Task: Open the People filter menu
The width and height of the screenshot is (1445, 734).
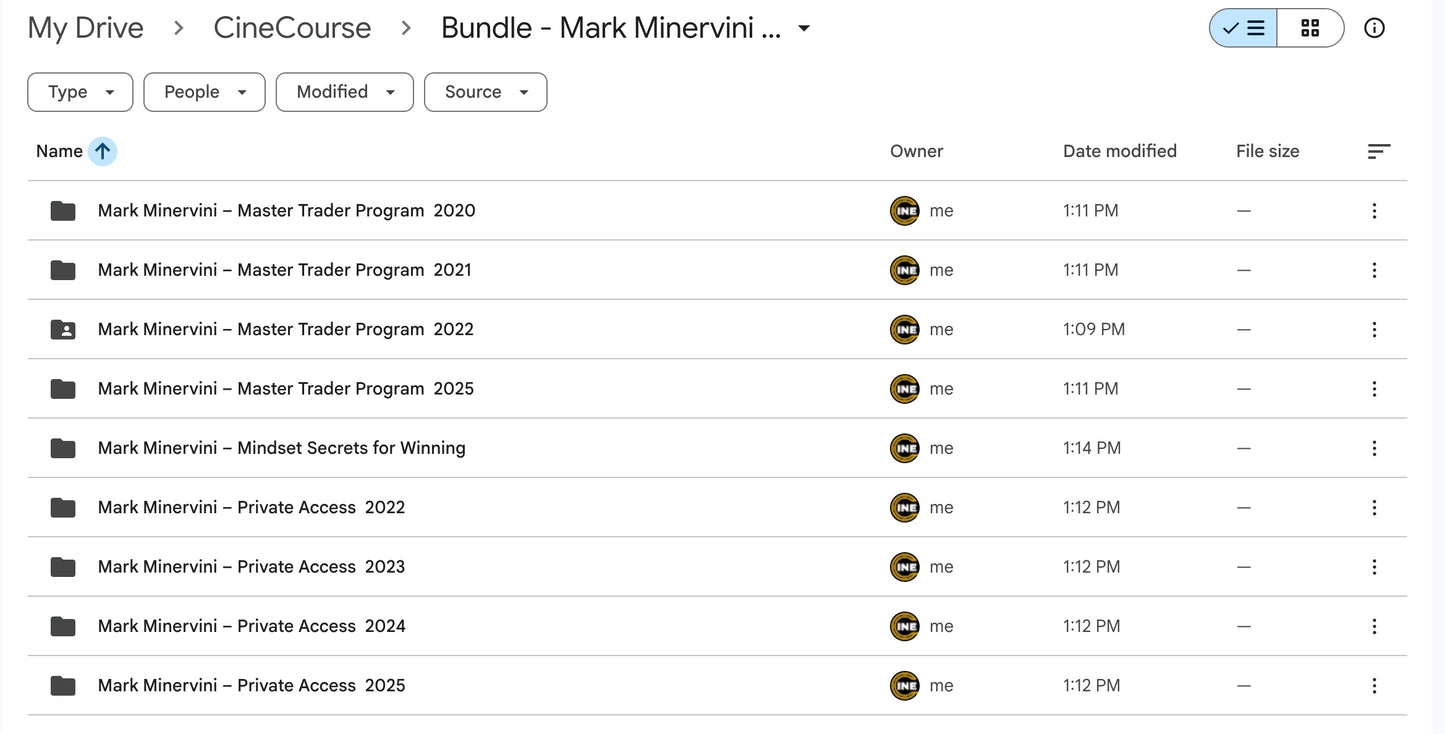Action: pos(204,91)
